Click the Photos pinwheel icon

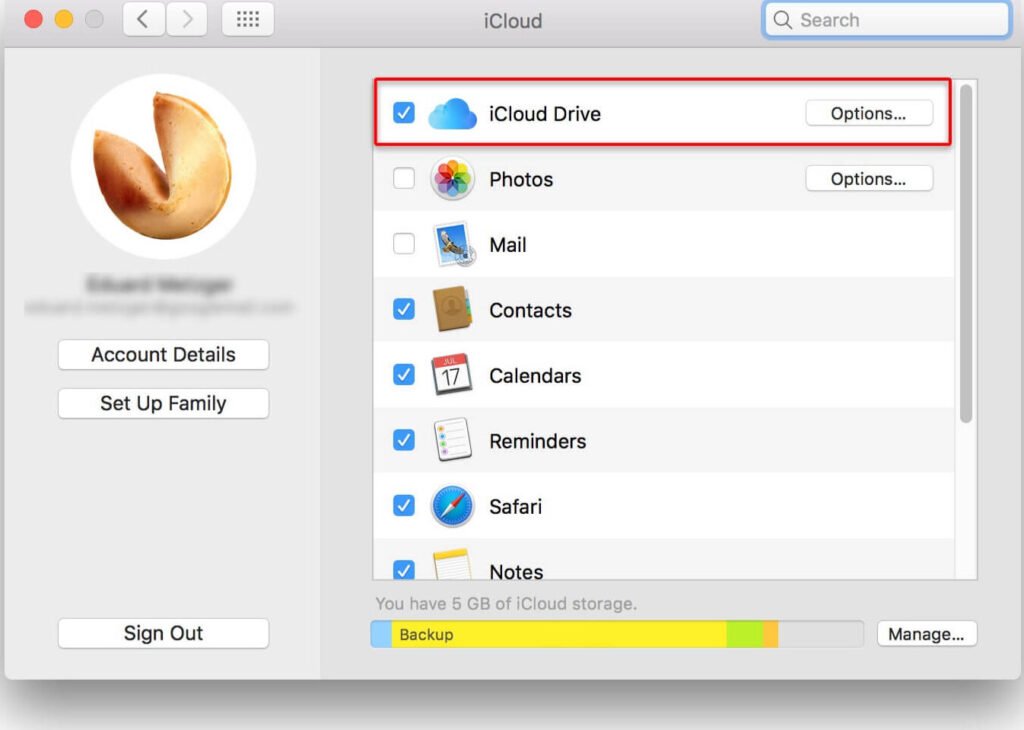click(452, 178)
